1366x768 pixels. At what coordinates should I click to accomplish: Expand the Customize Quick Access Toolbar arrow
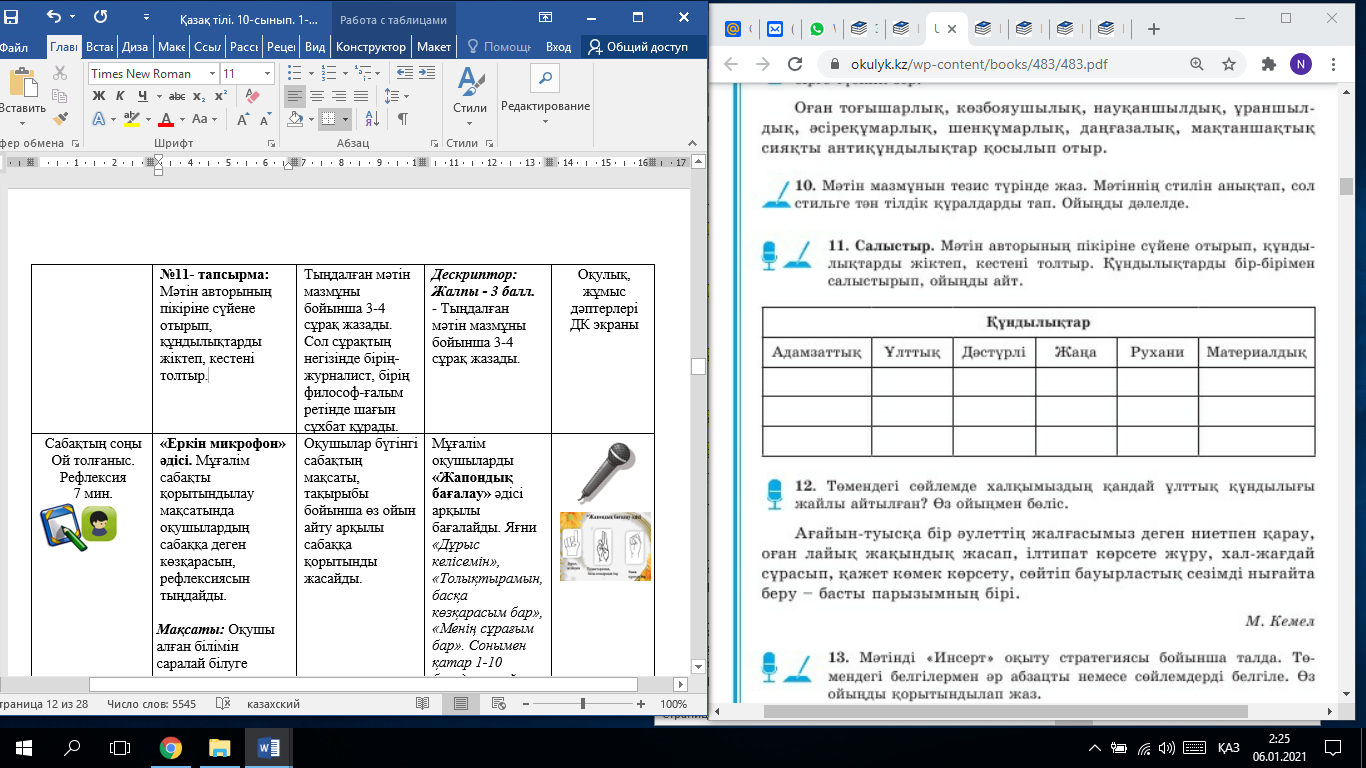click(x=146, y=17)
